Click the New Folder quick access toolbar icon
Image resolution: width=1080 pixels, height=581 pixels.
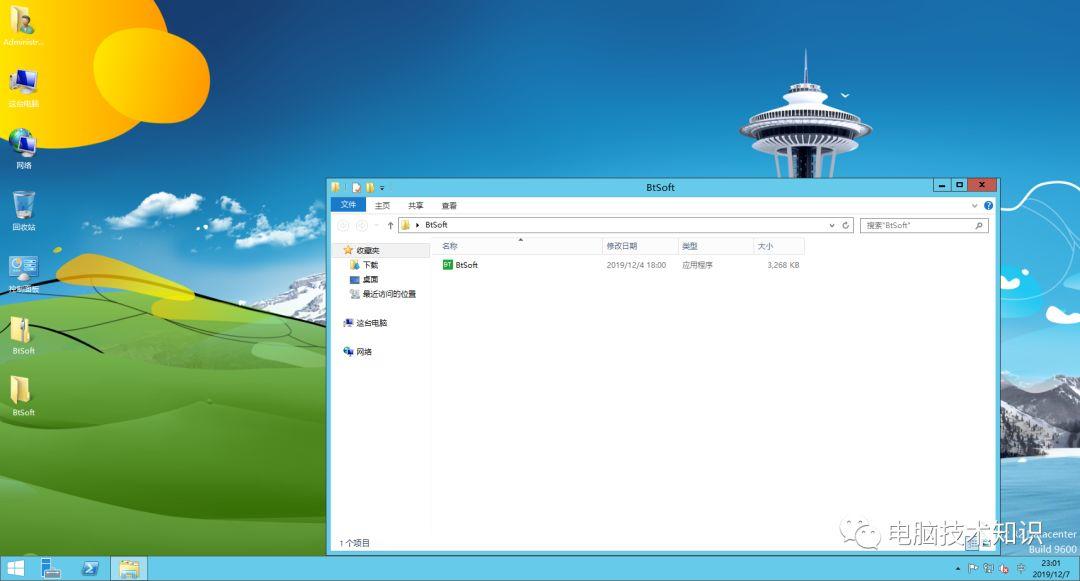tap(370, 187)
